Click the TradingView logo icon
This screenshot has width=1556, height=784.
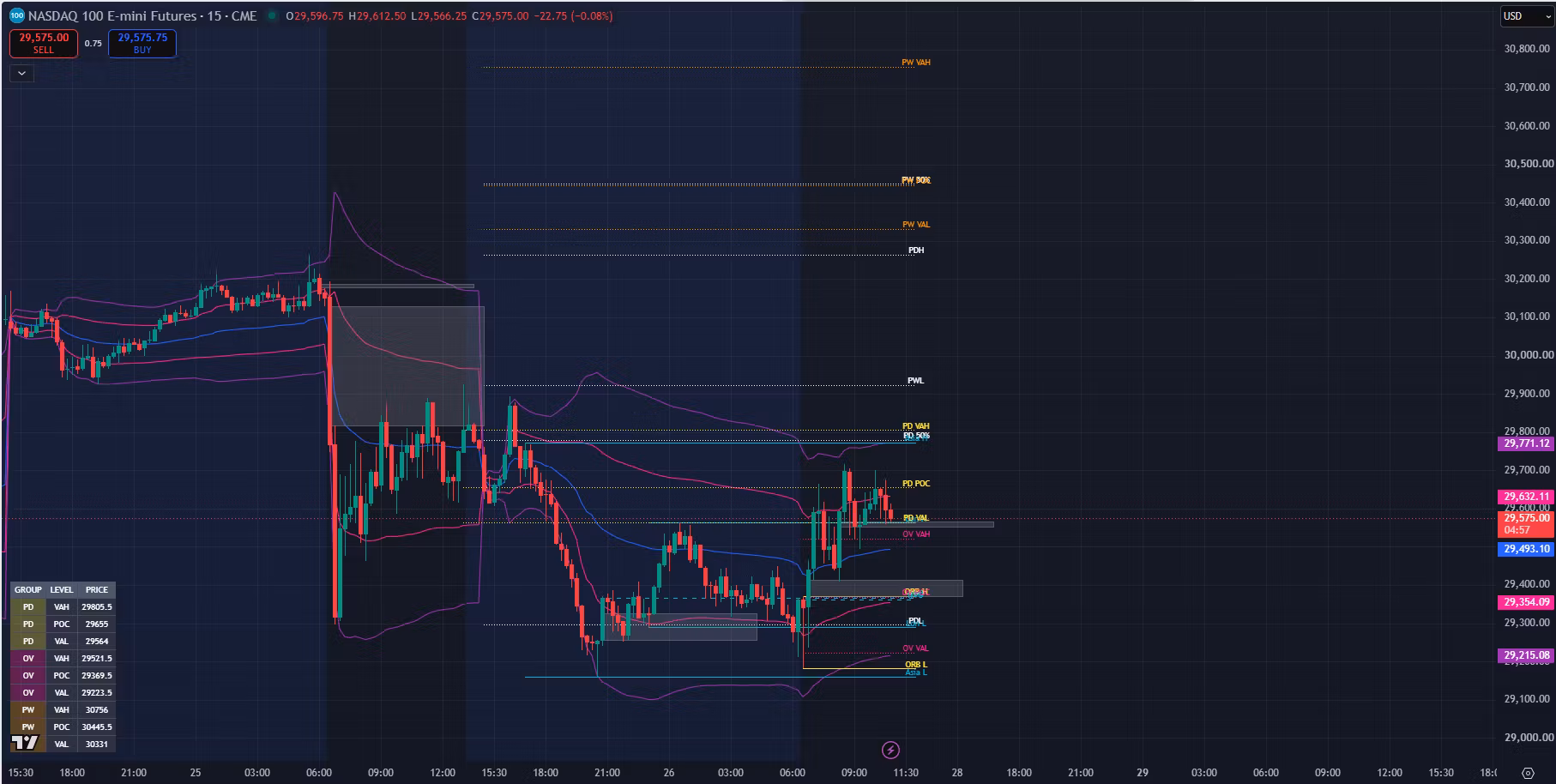tap(25, 743)
